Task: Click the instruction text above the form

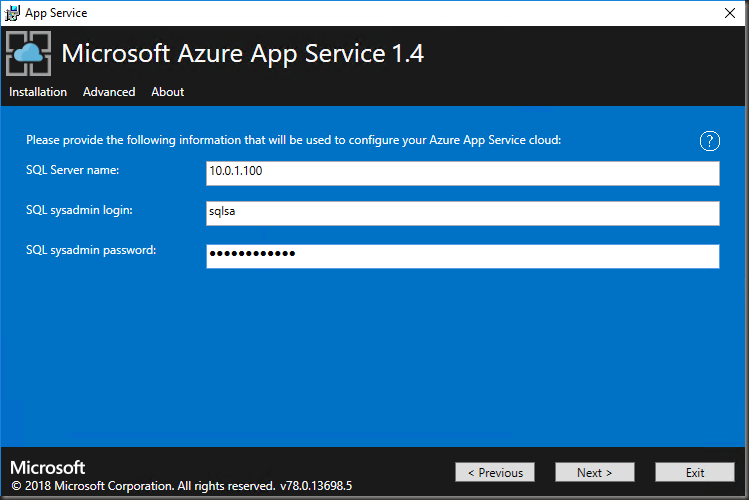Action: pos(293,140)
